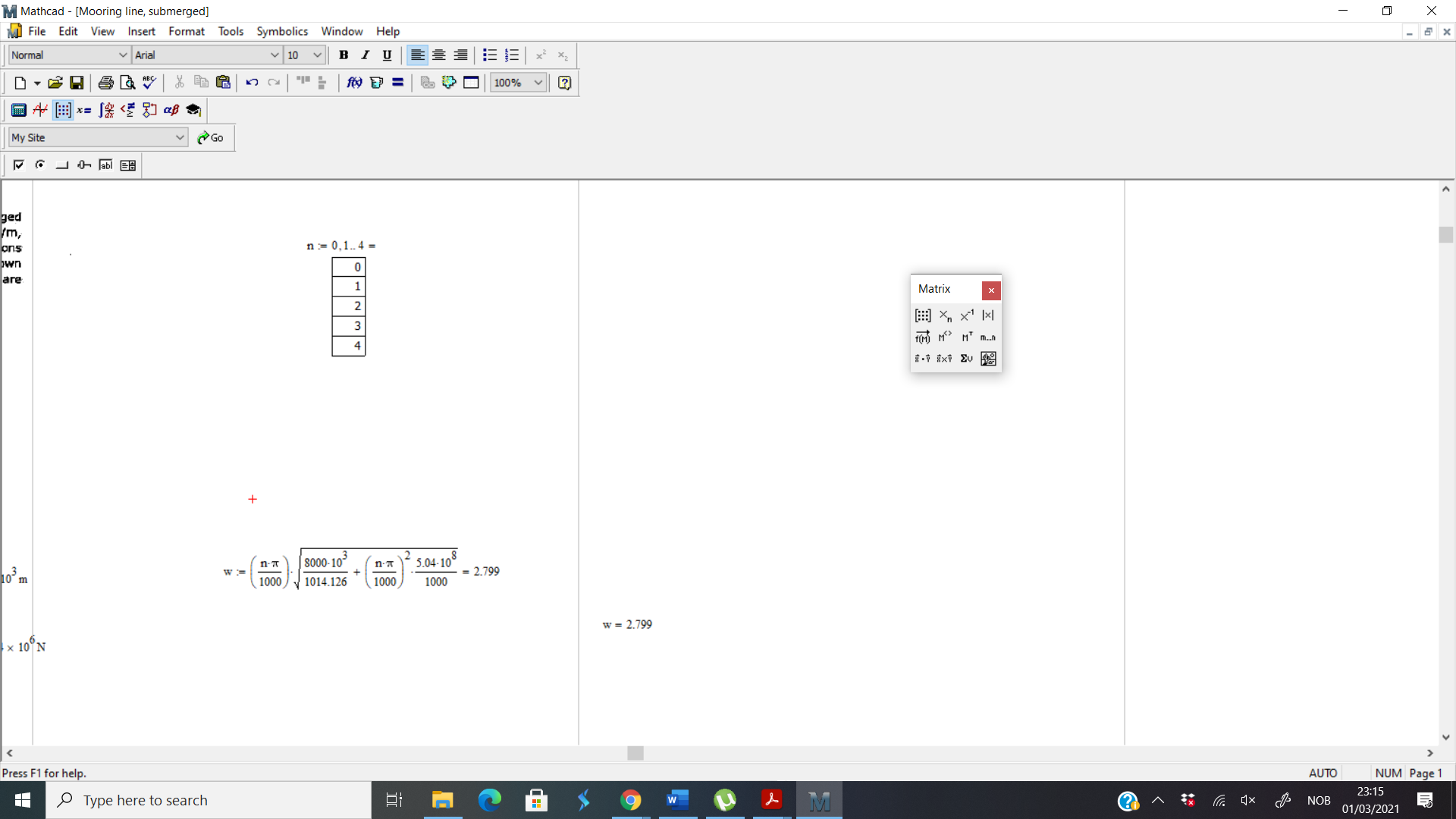Click the horizontal scrollbar thumb at the bottom
1456x819 pixels.
coord(635,753)
